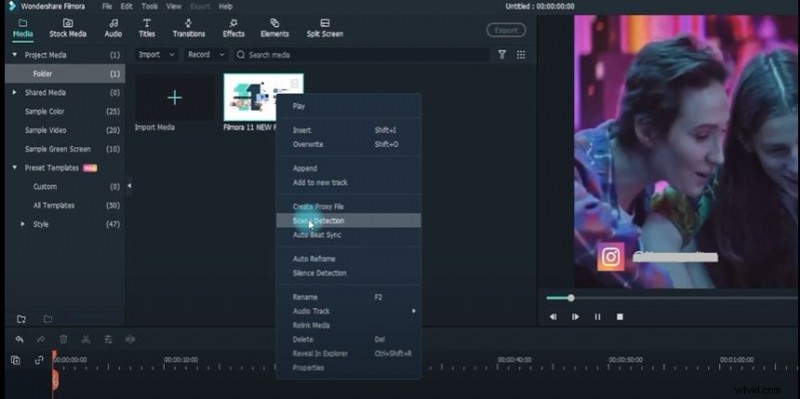Select All Templates
Image resolution: width=800 pixels, height=399 pixels.
[x=65, y=205]
